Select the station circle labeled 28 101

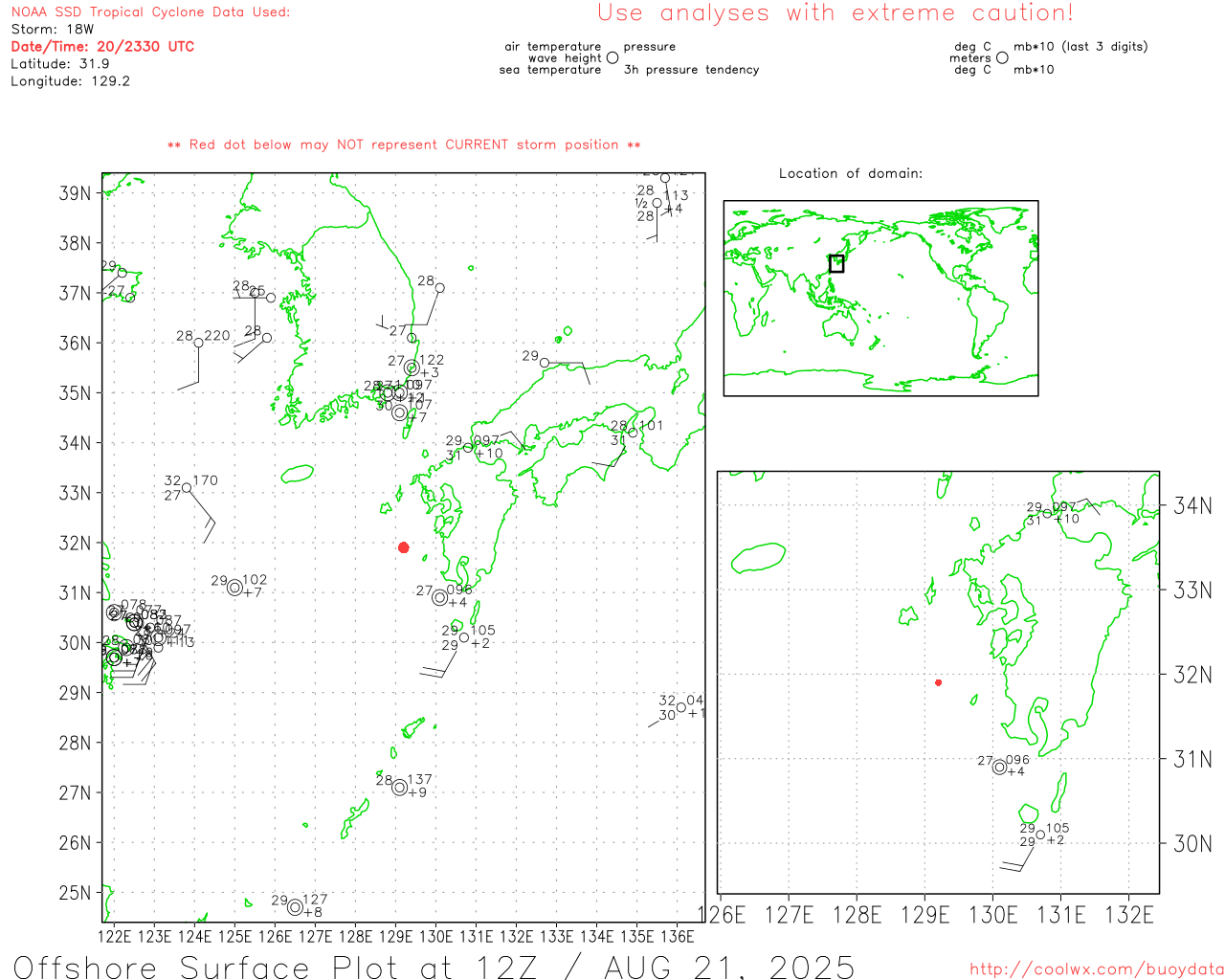click(633, 433)
